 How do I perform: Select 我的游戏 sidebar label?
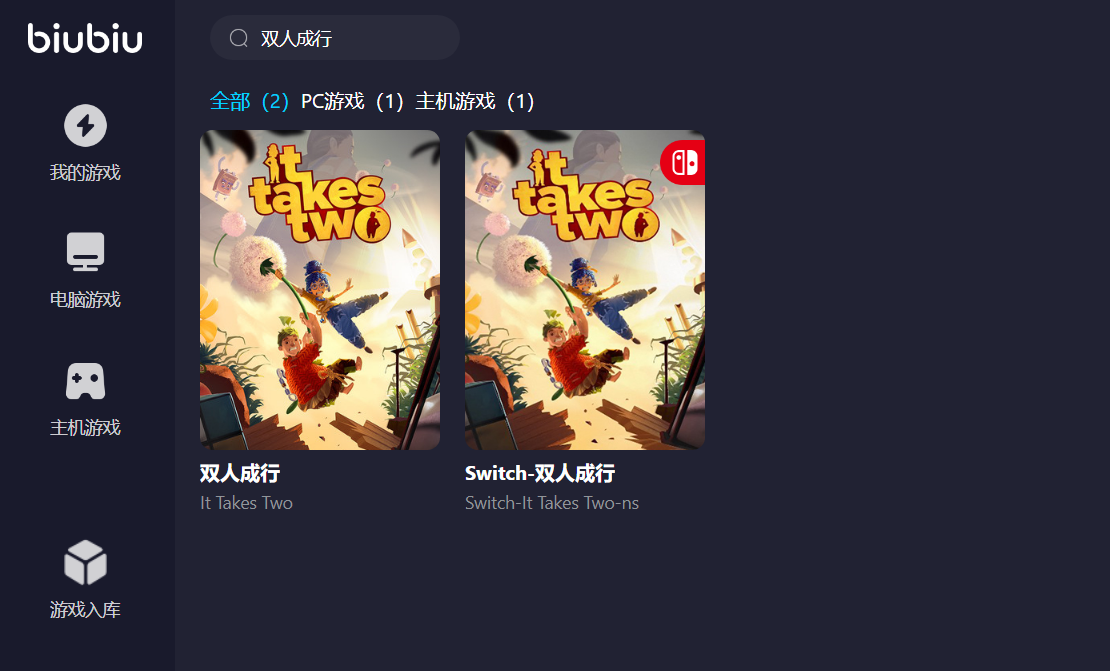[x=86, y=172]
